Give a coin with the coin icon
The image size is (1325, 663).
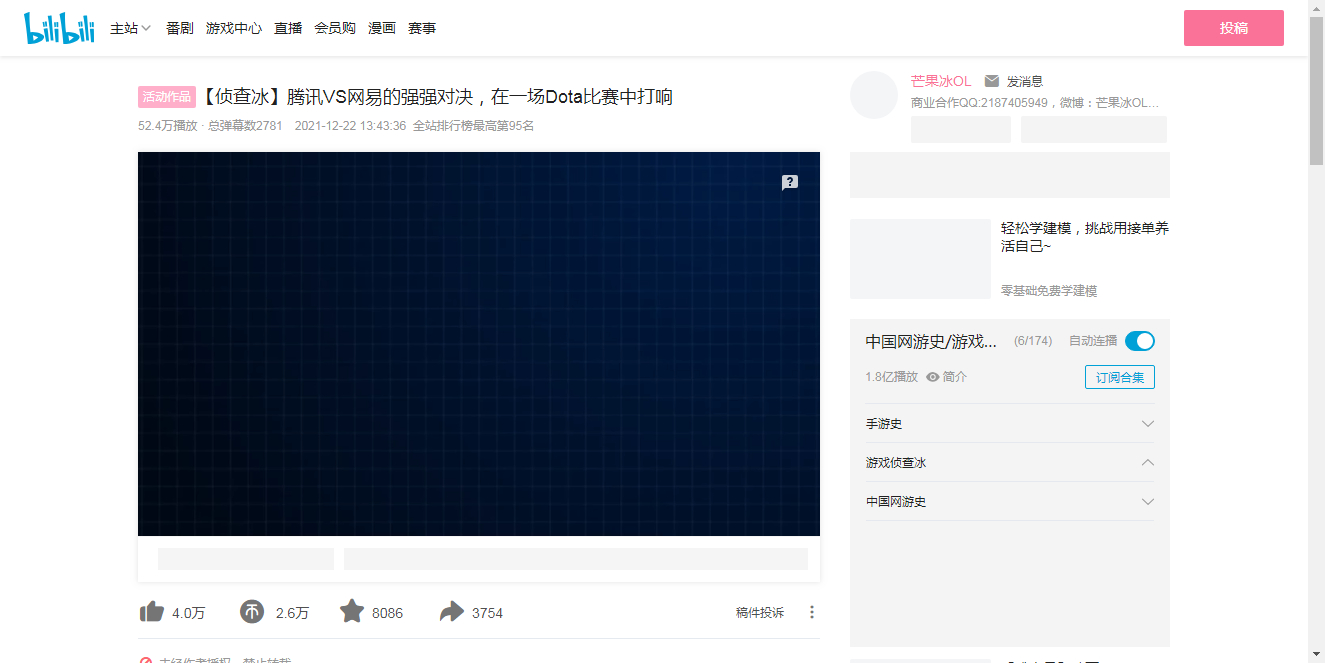(x=252, y=612)
